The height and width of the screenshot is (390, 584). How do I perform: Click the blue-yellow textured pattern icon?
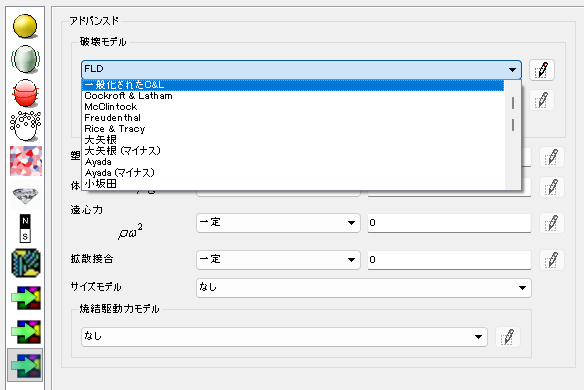click(26, 263)
